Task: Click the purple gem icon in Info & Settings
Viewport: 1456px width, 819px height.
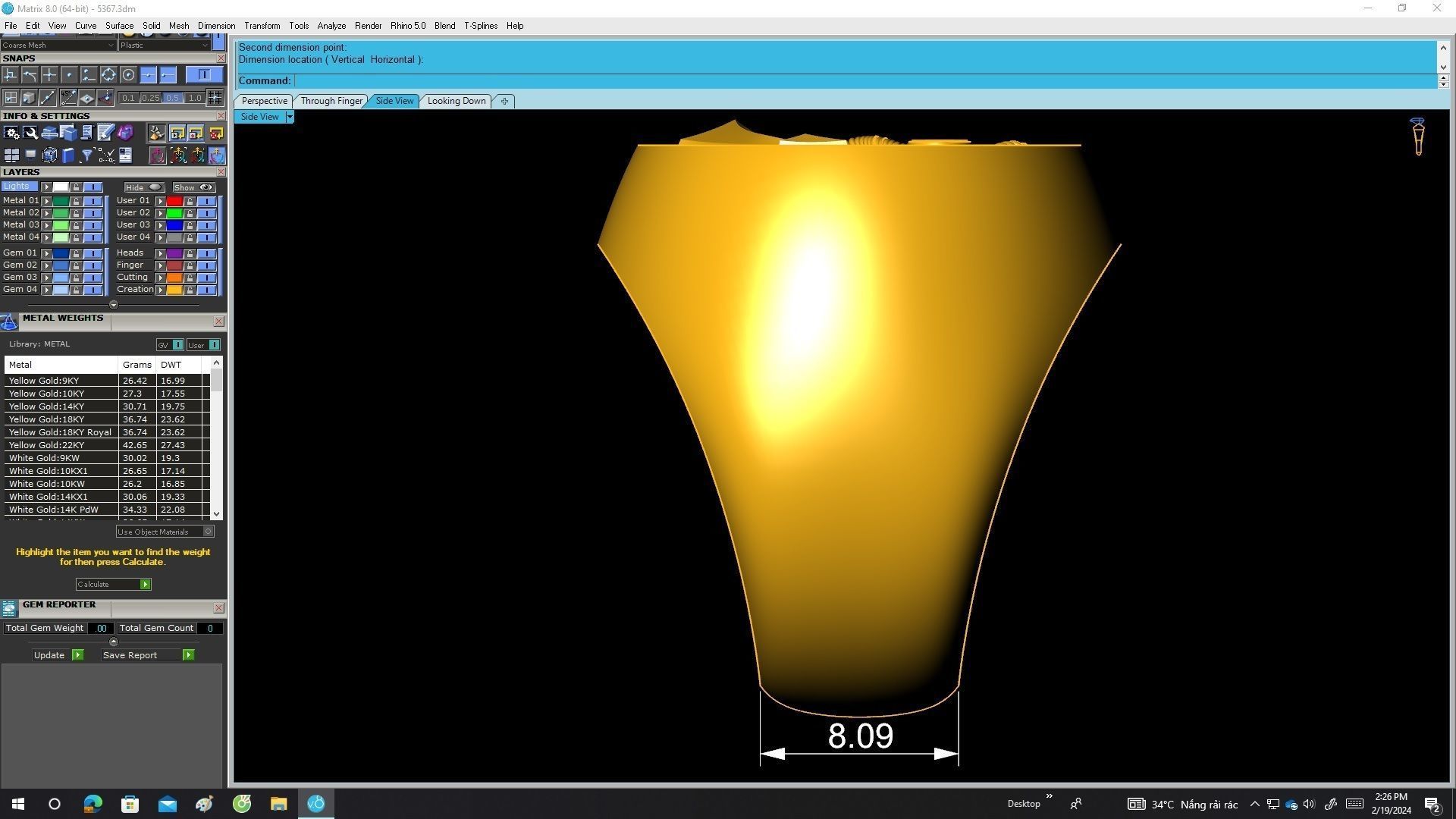Action: coord(125,133)
